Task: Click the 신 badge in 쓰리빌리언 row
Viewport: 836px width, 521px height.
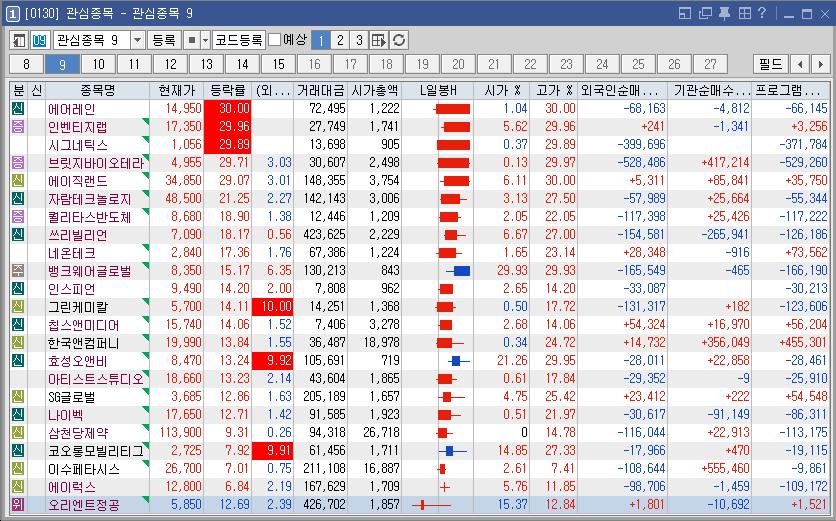Action: 18,235
